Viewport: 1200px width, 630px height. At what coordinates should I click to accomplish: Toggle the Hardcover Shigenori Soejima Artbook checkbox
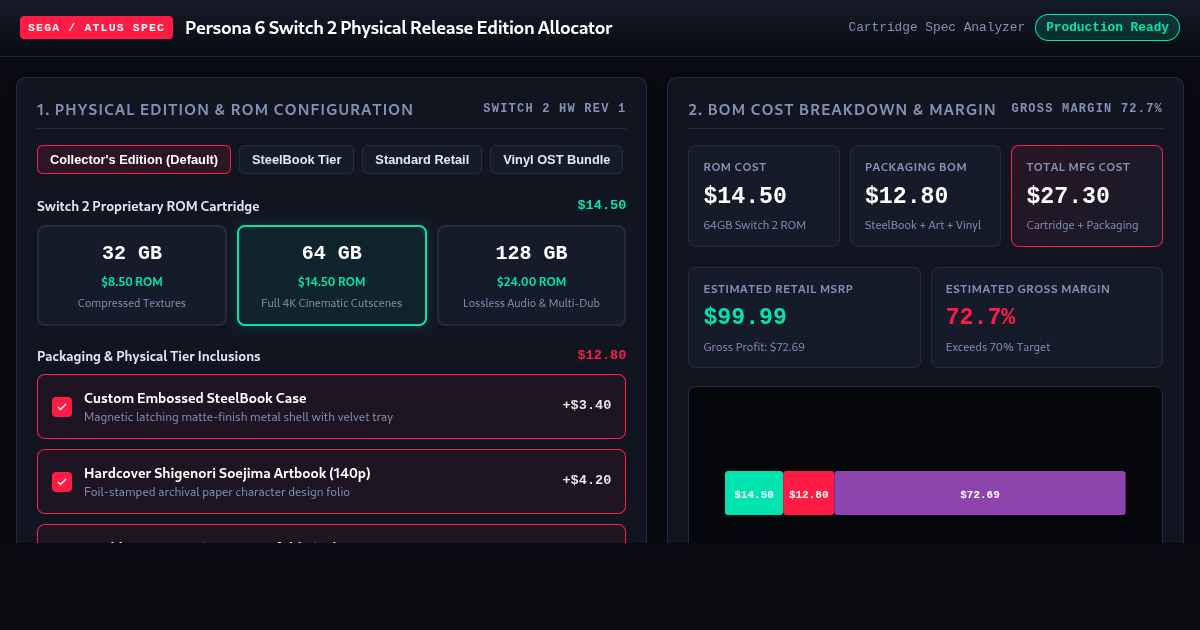pyautogui.click(x=62, y=482)
